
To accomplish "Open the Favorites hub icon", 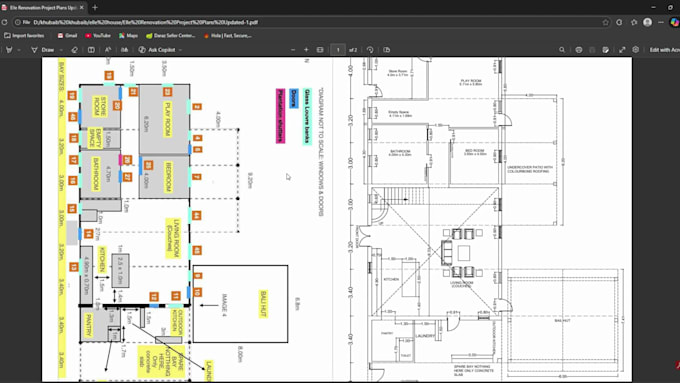I will tap(634, 22).
